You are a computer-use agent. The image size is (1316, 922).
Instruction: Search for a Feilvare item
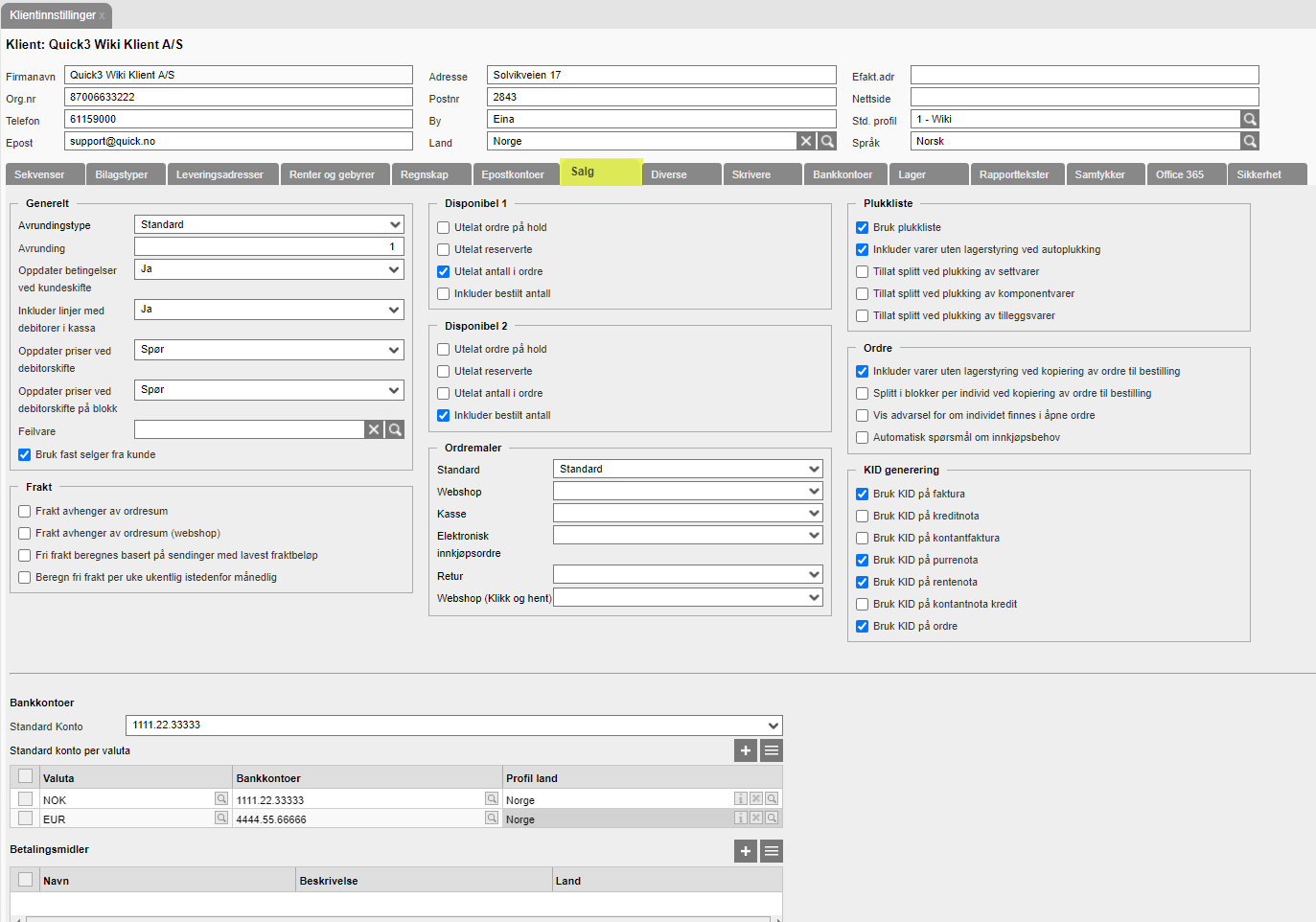(395, 429)
